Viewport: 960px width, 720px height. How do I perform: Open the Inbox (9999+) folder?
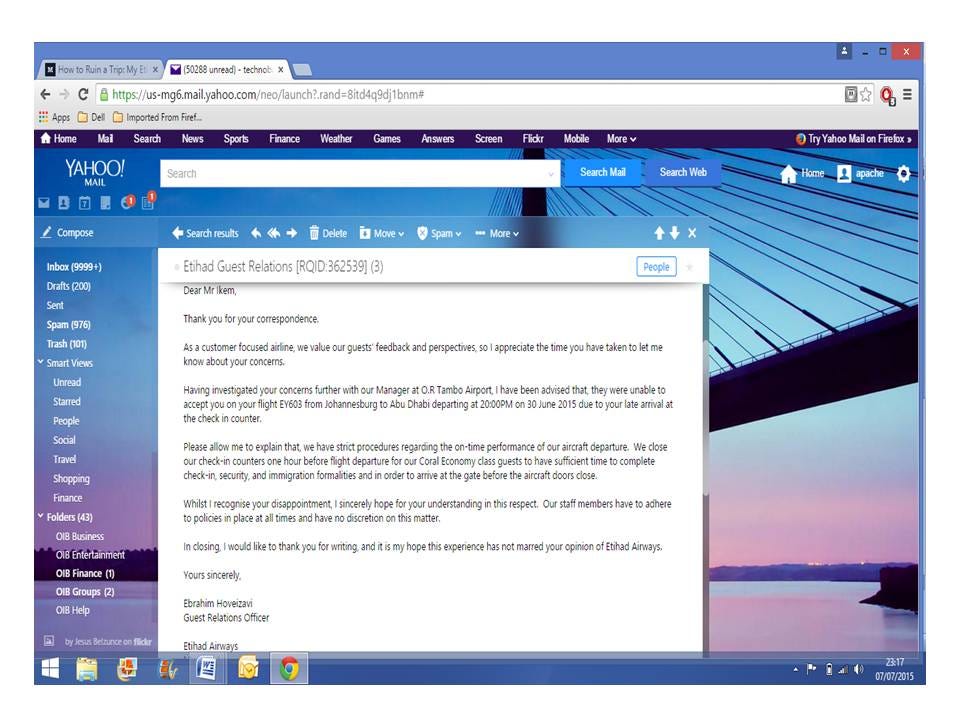pyautogui.click(x=73, y=267)
